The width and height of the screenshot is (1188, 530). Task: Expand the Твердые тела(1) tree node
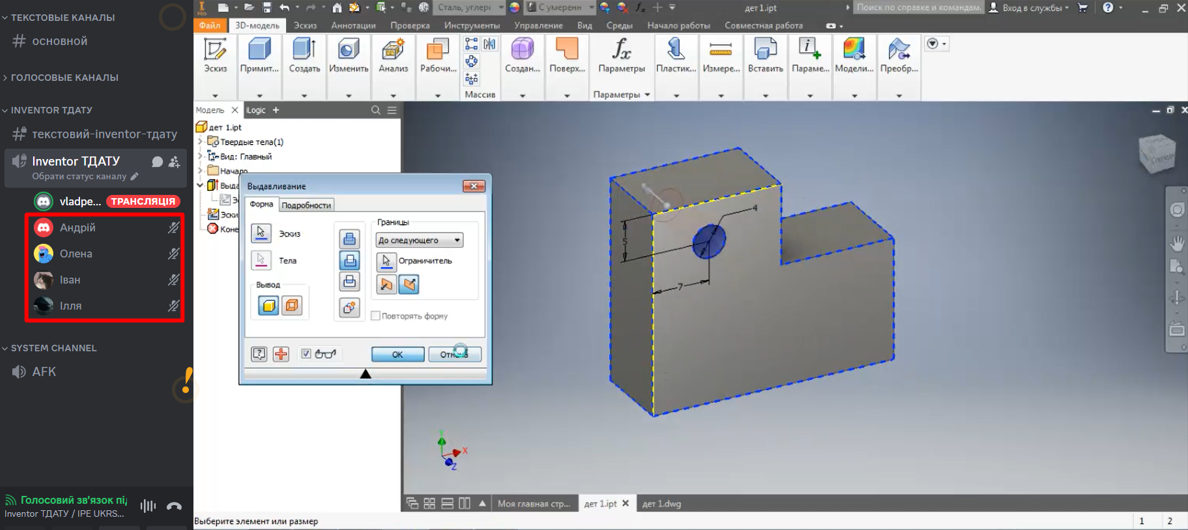[201, 142]
